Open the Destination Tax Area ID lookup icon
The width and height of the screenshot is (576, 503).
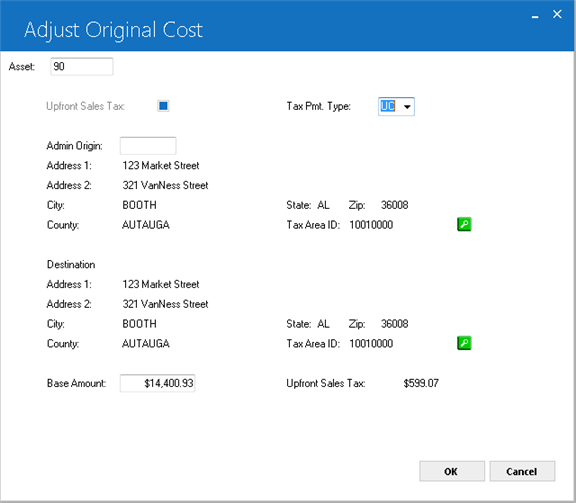[x=464, y=343]
